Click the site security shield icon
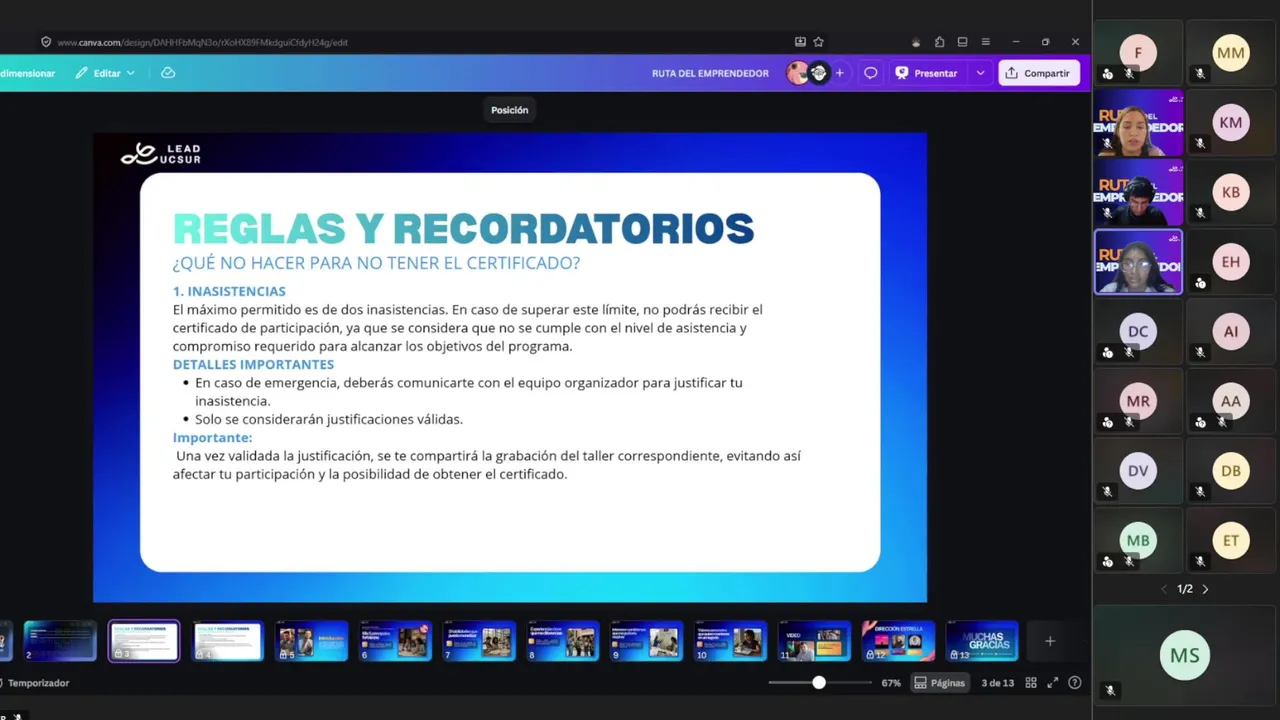Viewport: 1280px width, 720px height. [x=45, y=42]
